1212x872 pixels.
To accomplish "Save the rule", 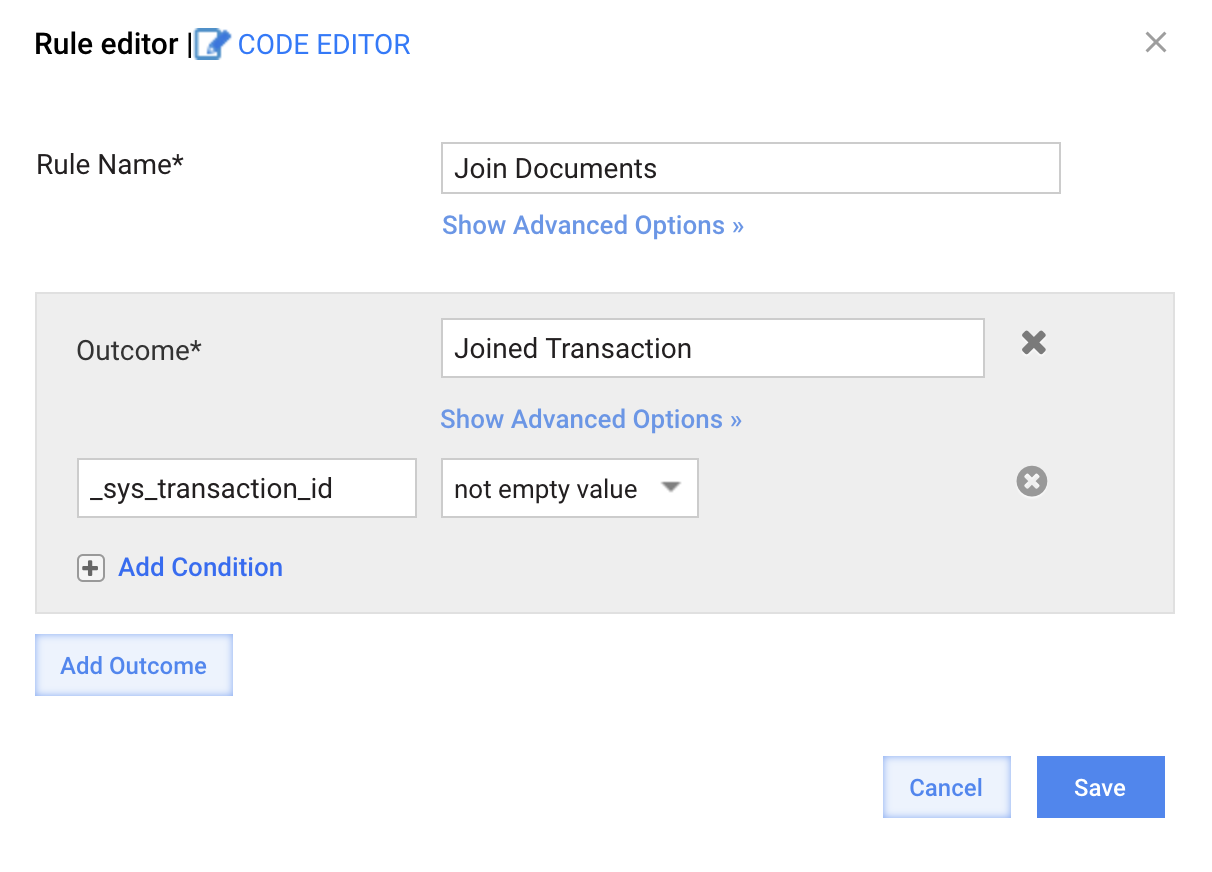I will 1101,787.
